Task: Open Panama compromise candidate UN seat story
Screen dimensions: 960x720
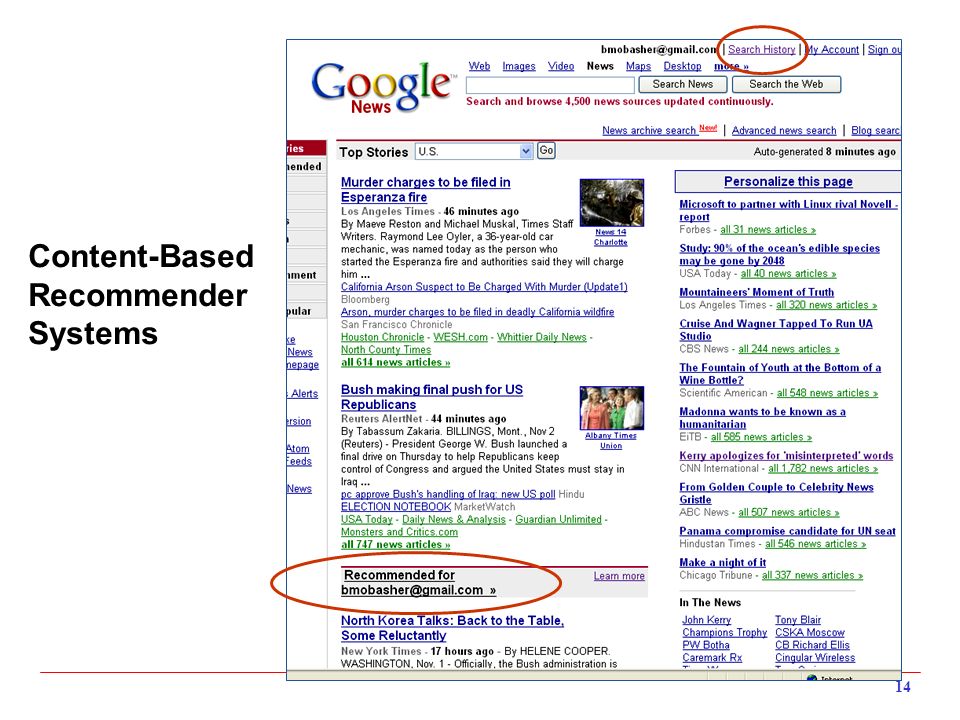Action: point(787,531)
